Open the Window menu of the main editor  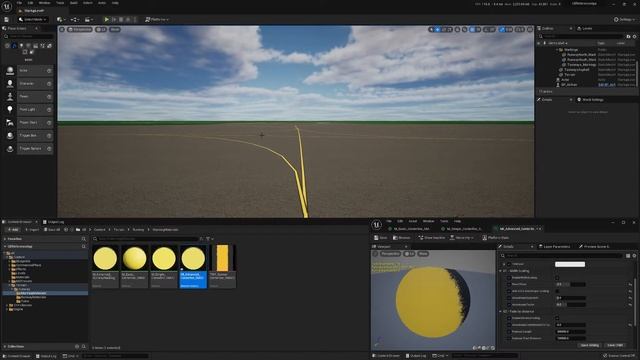click(x=44, y=3)
